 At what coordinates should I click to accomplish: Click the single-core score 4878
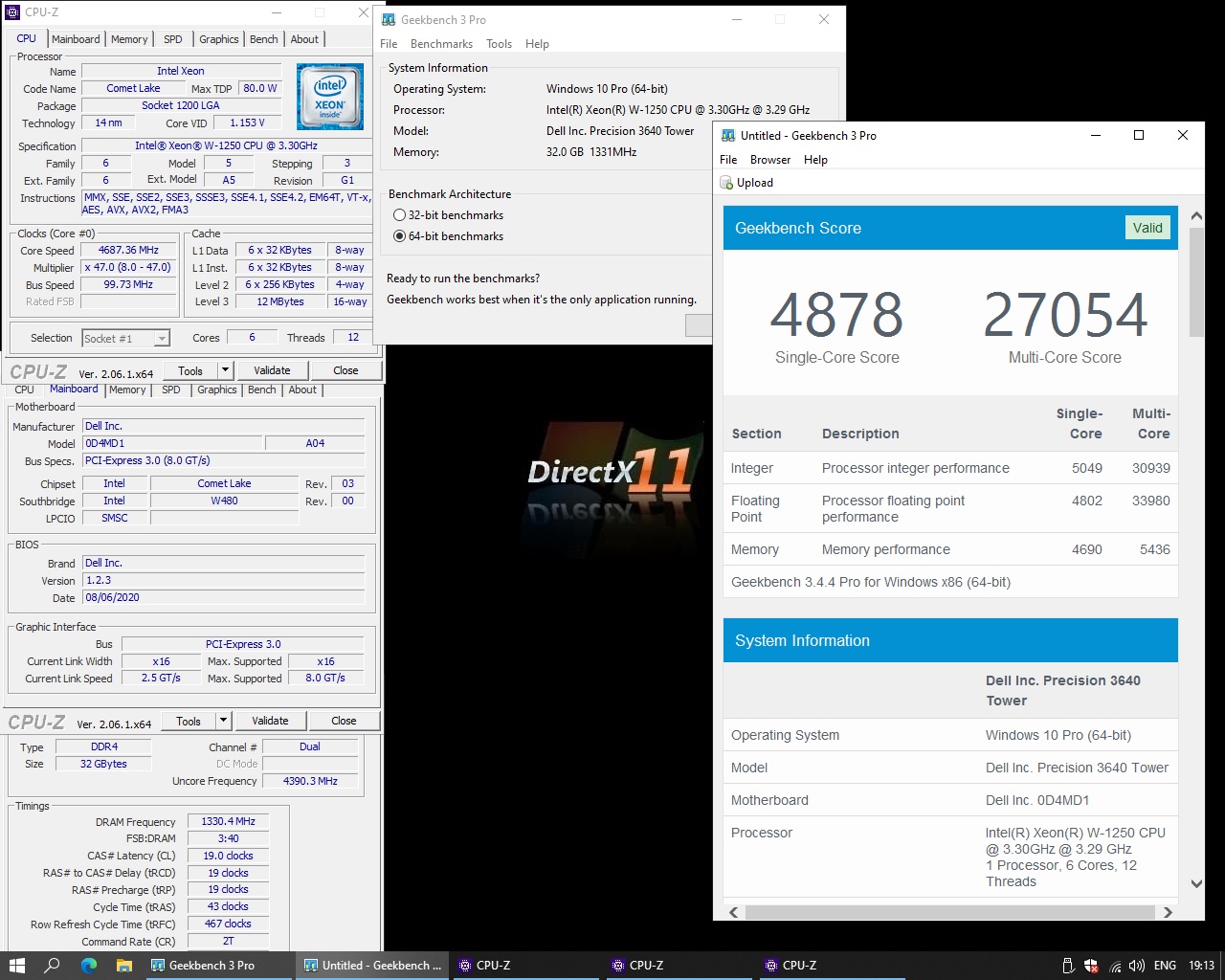pos(836,315)
